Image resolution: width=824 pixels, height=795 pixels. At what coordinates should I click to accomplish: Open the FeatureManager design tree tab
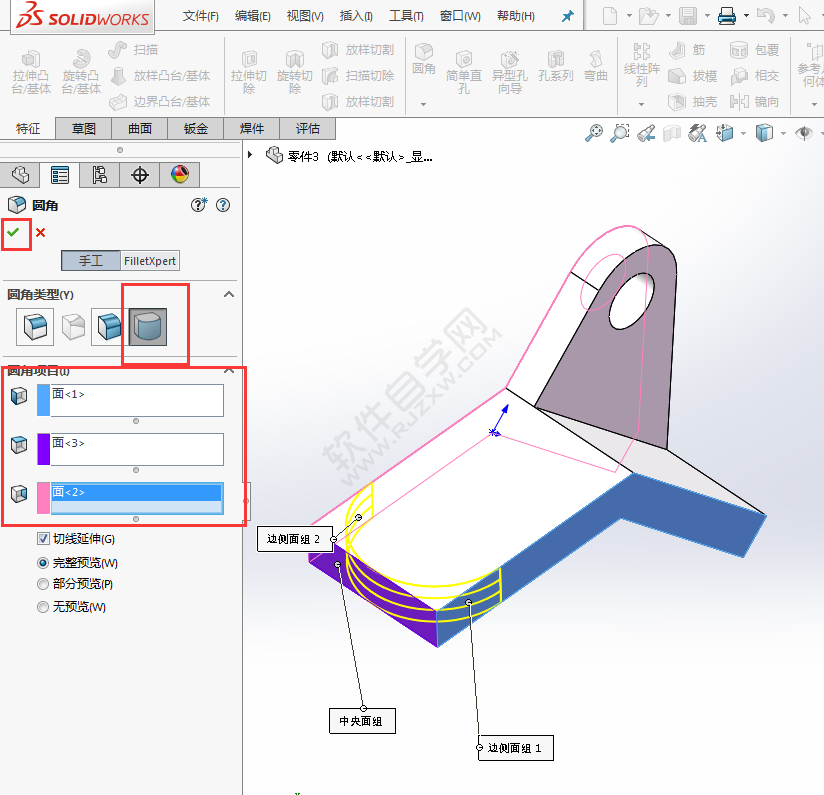tap(20, 175)
